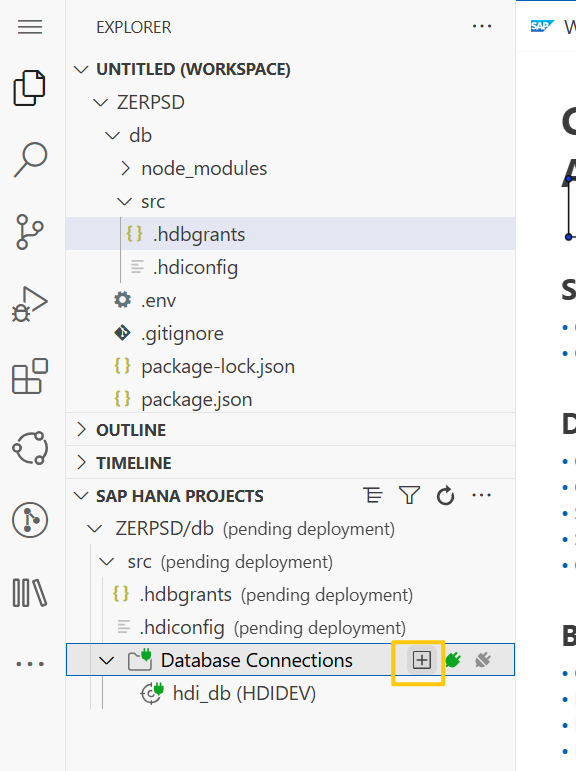
Task: Open Explorer views and more actions menu
Action: tap(482, 27)
